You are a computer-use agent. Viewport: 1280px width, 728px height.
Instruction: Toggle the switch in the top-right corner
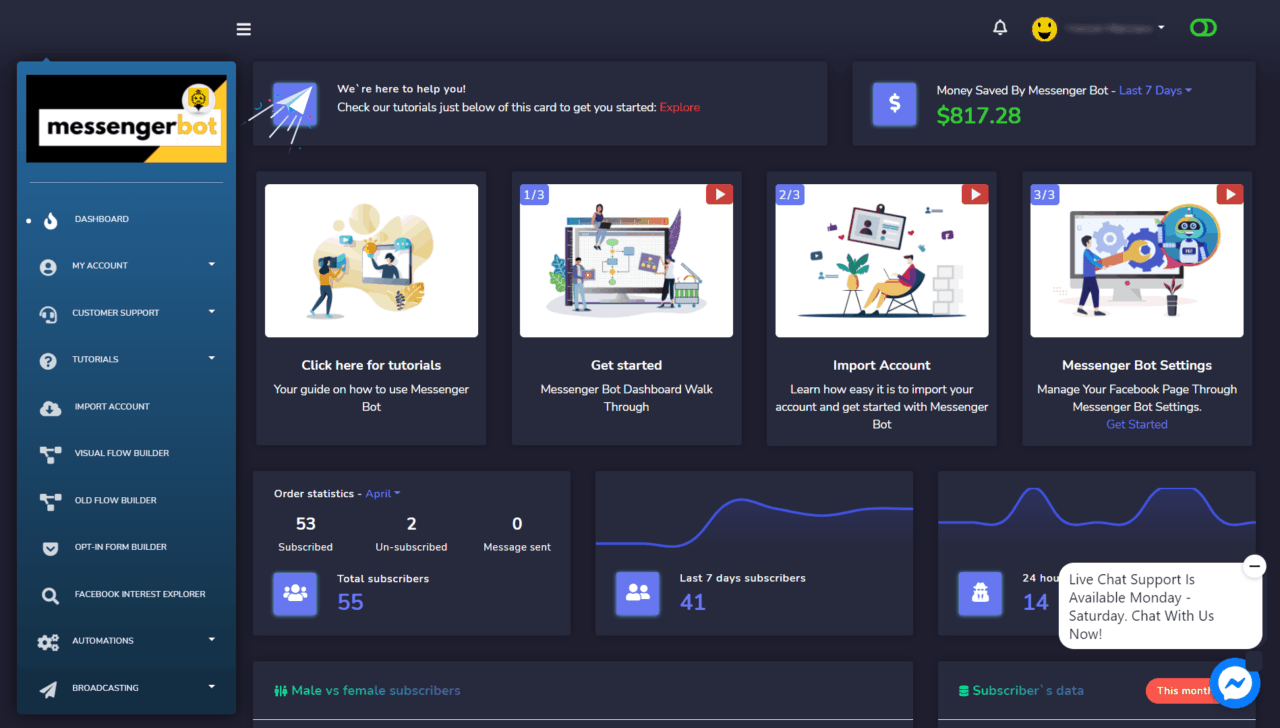coord(1203,27)
